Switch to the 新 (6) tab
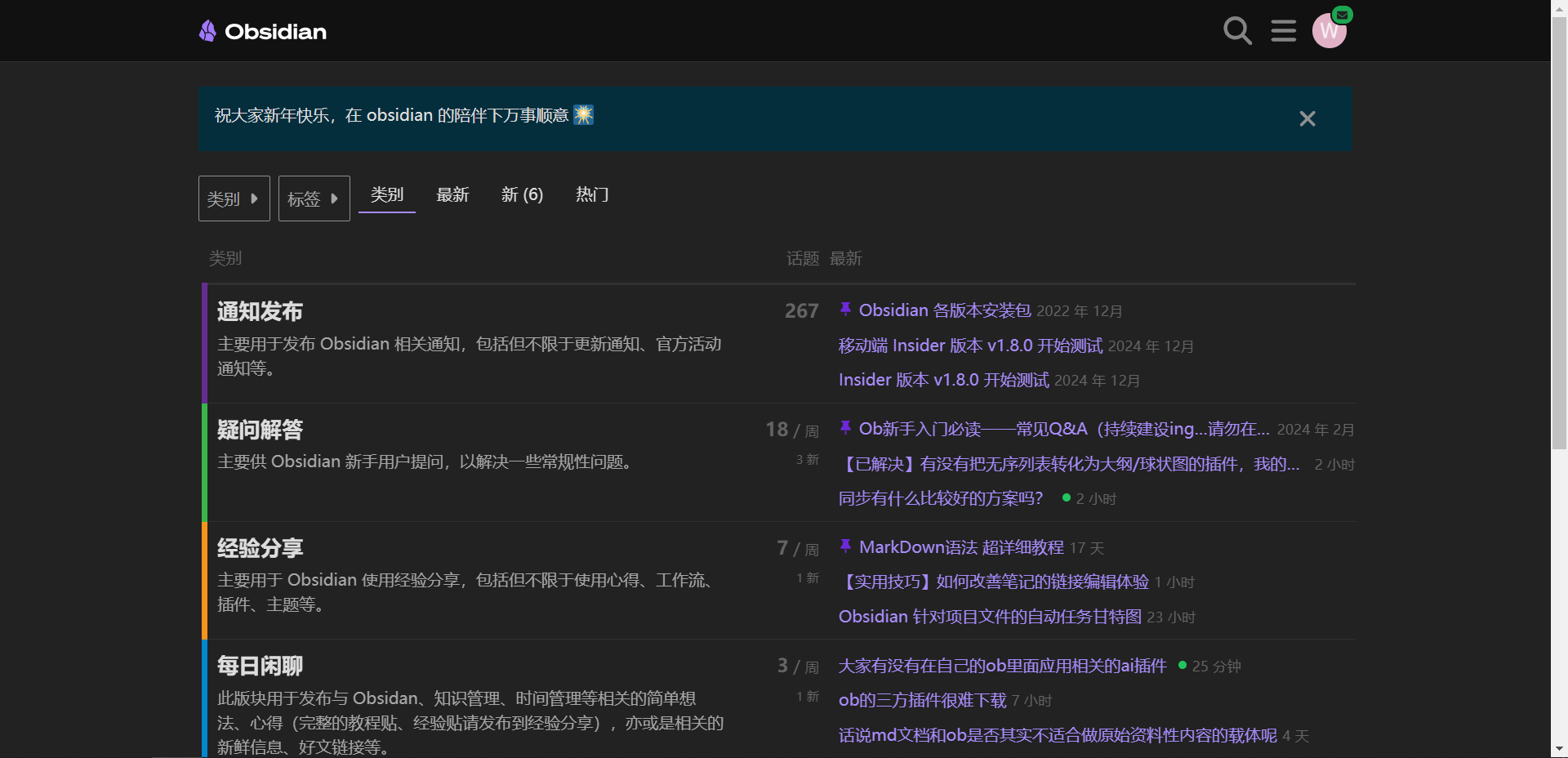The image size is (1568, 758). click(x=522, y=194)
